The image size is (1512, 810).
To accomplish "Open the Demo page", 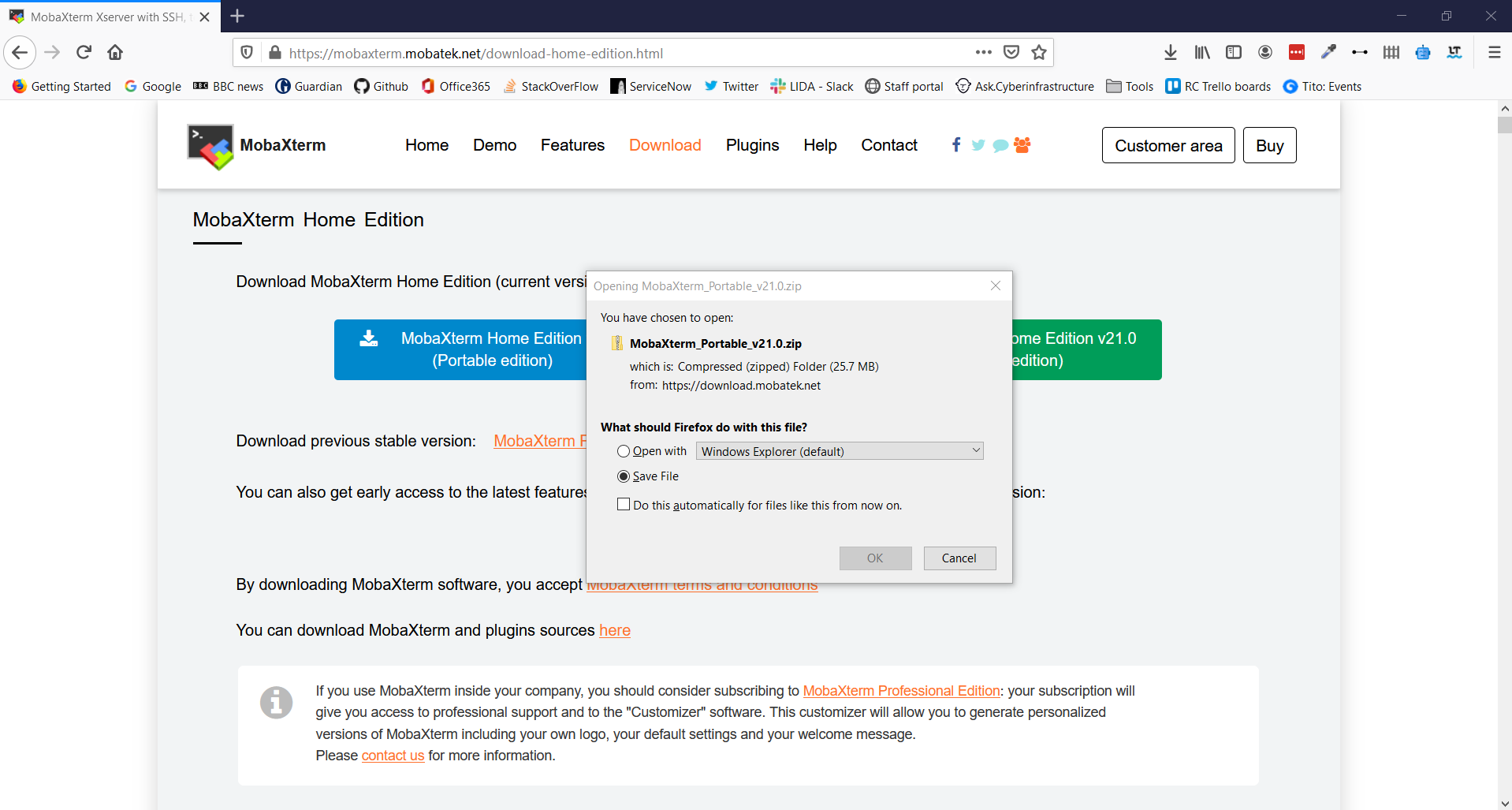I will [494, 145].
